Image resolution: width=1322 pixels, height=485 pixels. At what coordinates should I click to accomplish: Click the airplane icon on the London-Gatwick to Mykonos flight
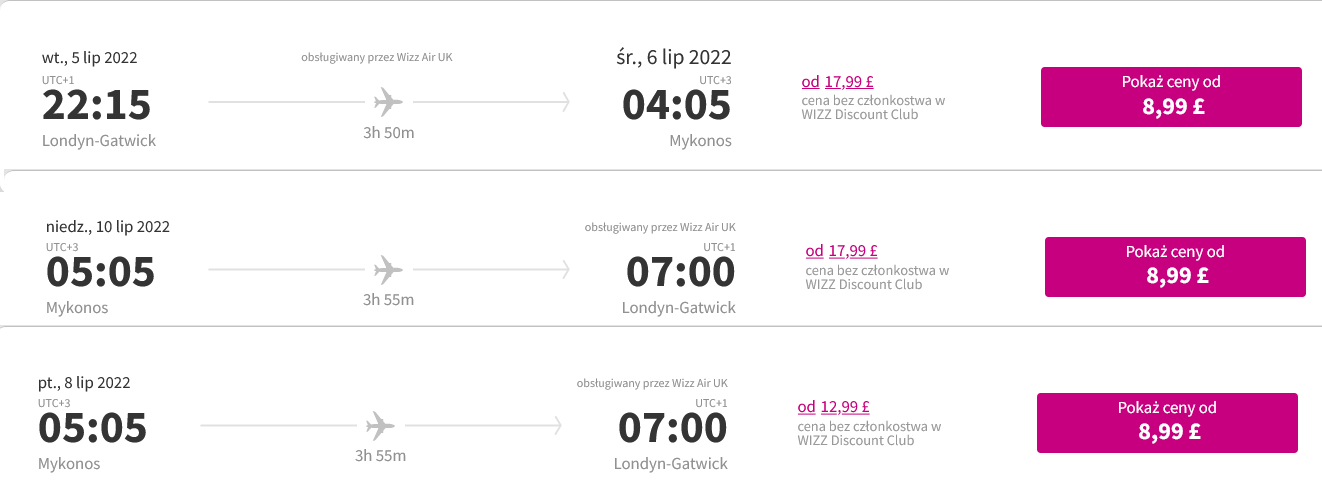[x=388, y=101]
